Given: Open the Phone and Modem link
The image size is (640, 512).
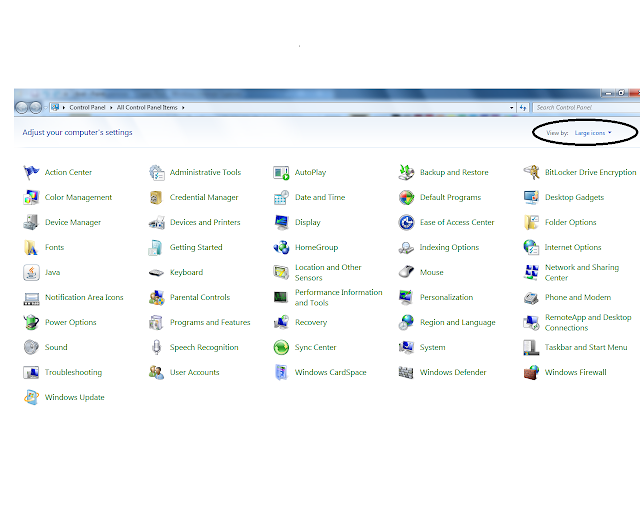Looking at the screenshot, I should [578, 297].
